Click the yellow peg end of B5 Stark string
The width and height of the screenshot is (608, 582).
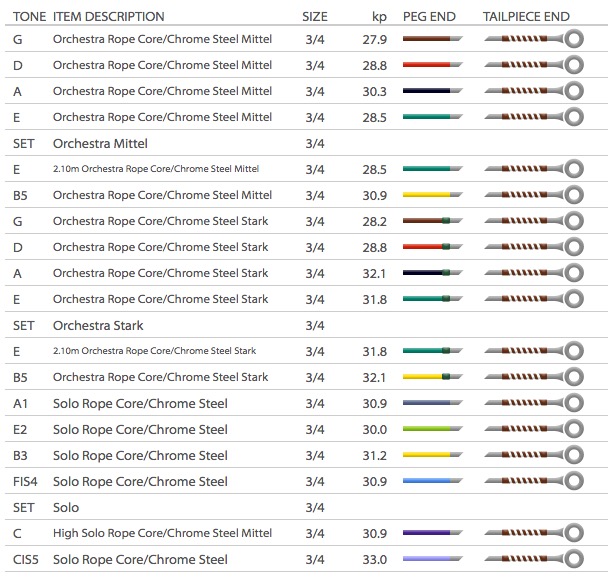(x=432, y=376)
